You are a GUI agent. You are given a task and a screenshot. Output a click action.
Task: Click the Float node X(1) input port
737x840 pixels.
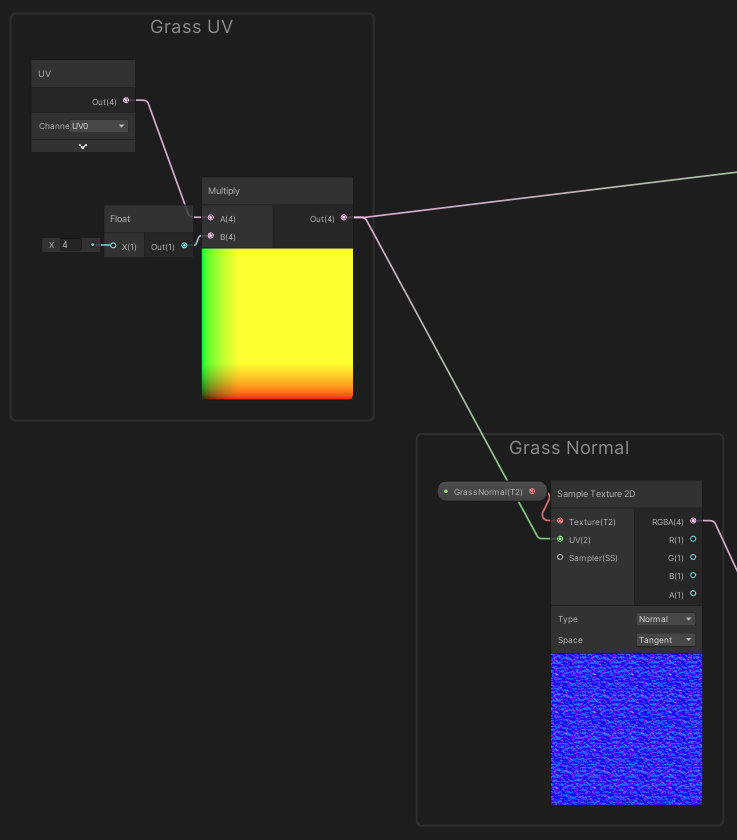pos(113,245)
